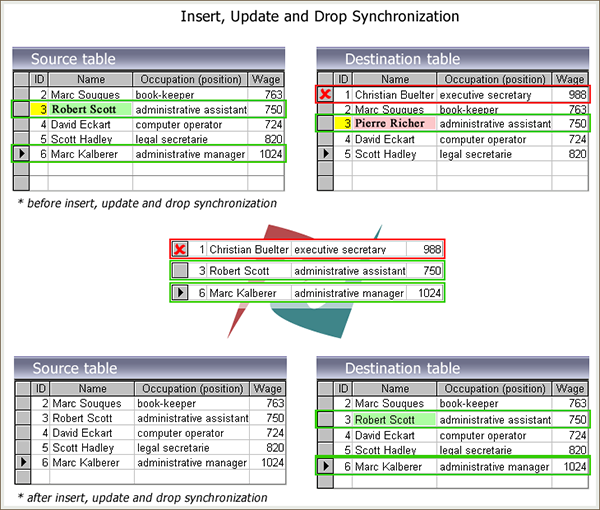
Task: Click red X icon in the middle change list
Action: pos(179,249)
